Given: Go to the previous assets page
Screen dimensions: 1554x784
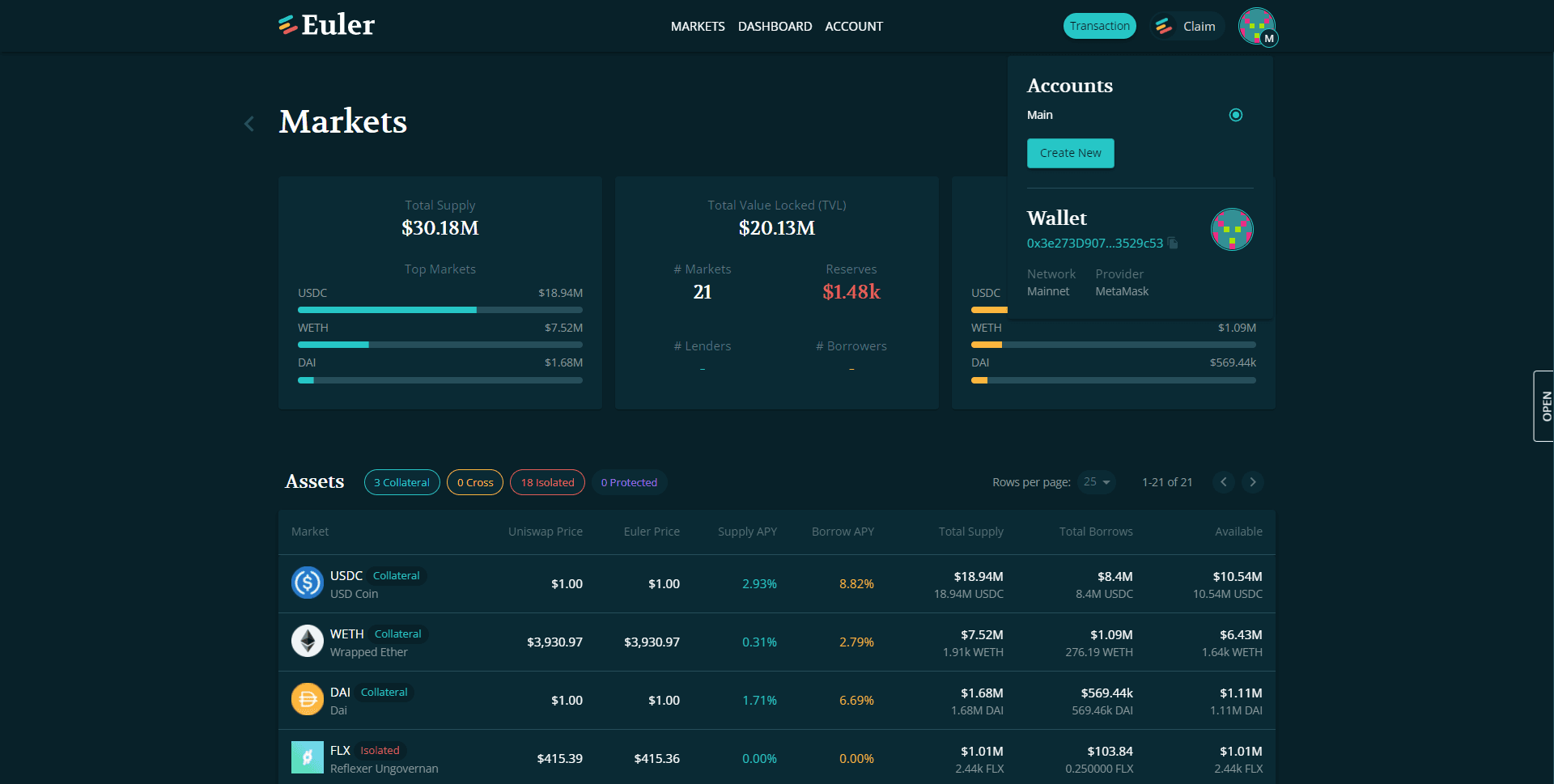Looking at the screenshot, I should 1224,482.
